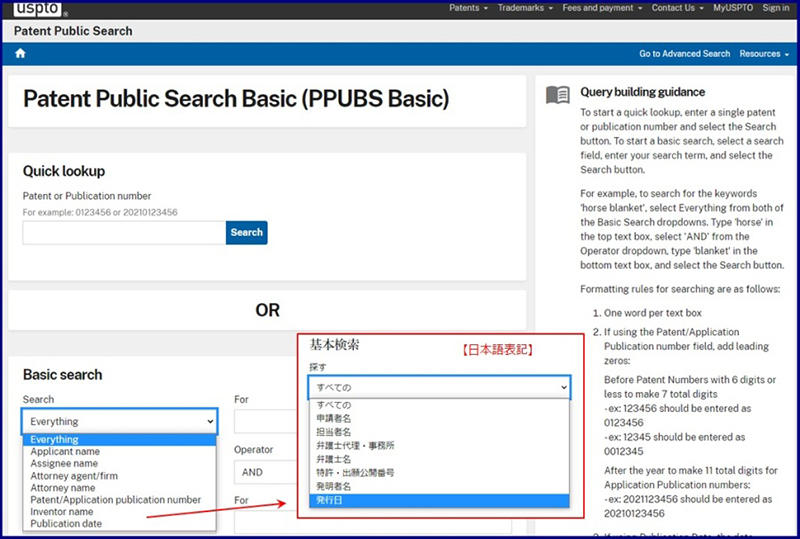Click the open book guidance icon
This screenshot has width=800, height=539.
(558, 95)
